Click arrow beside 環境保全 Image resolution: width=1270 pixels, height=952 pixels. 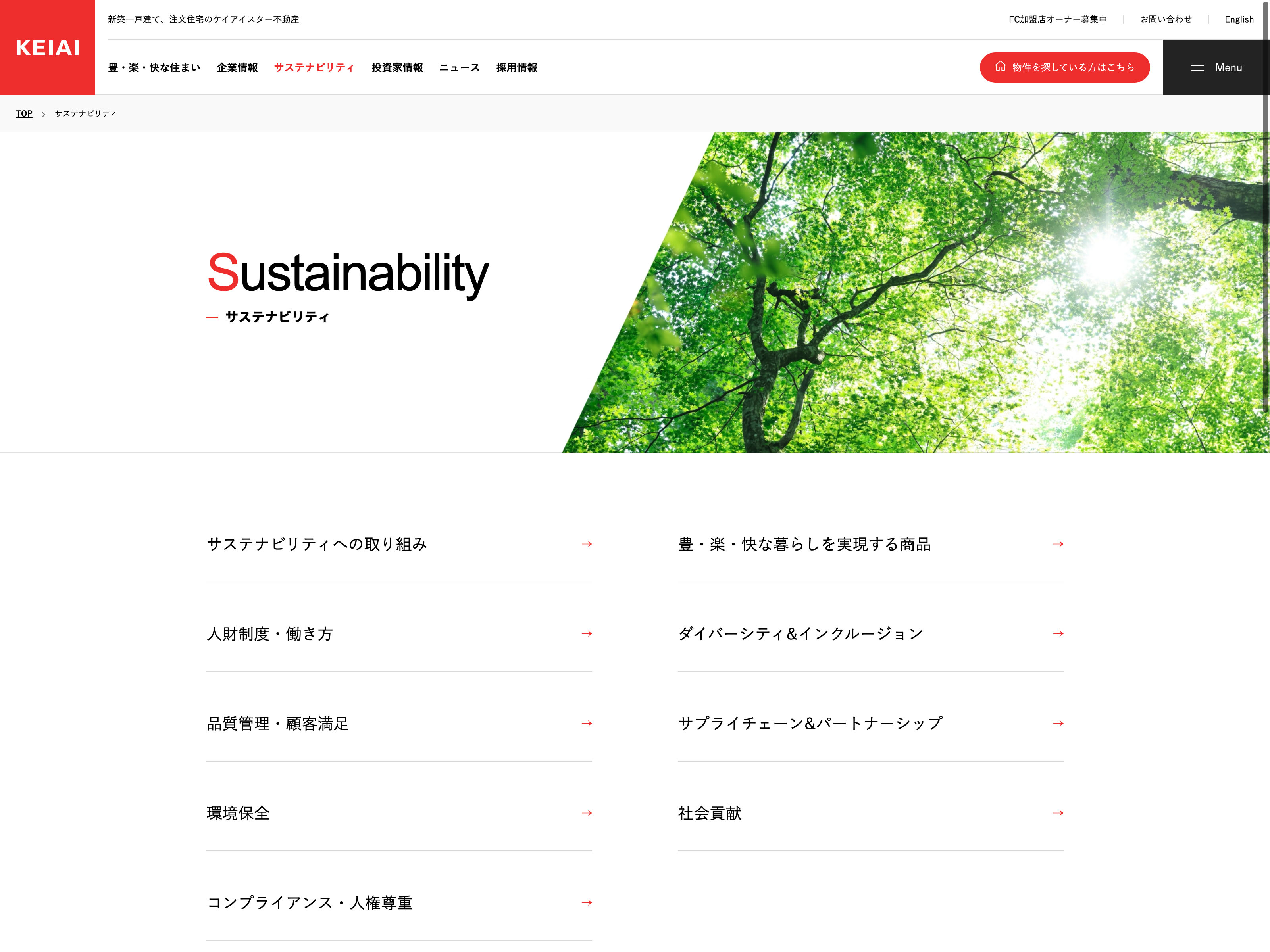pyautogui.click(x=586, y=812)
